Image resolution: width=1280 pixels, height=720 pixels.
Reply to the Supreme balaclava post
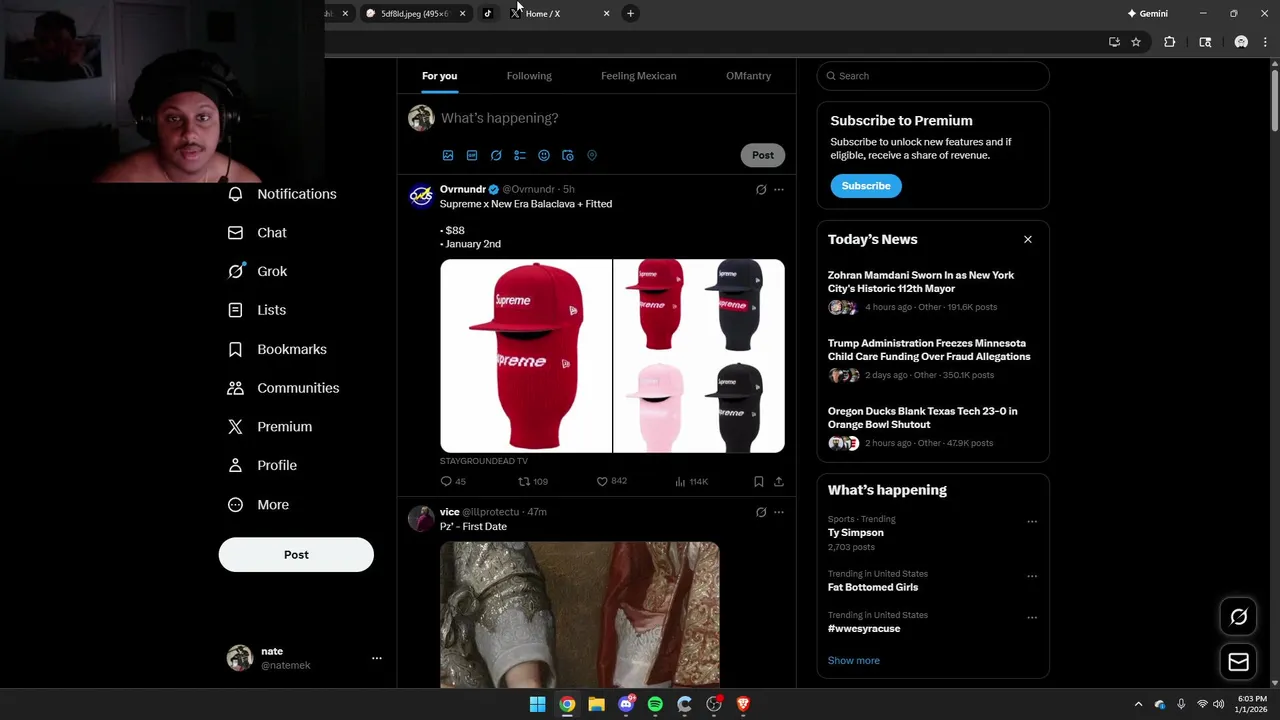coord(453,481)
